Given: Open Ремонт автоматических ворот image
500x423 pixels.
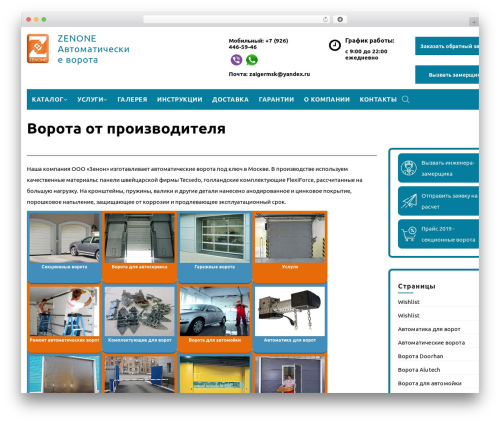Looking at the screenshot, I should coord(64,311).
